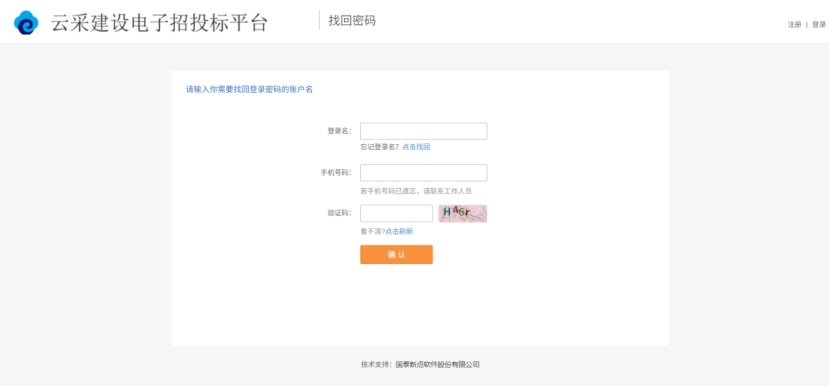Click the 验证码: field label

339,213
